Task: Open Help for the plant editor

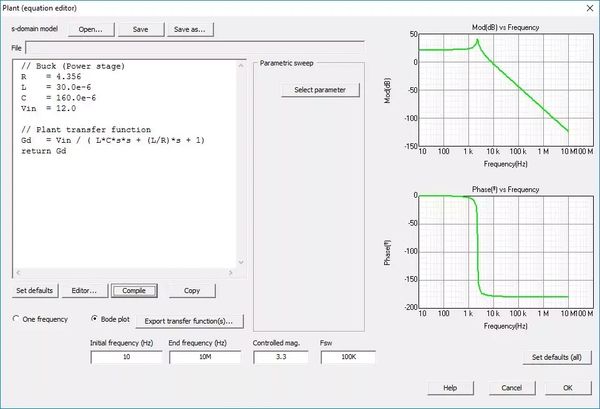Action: (450, 388)
